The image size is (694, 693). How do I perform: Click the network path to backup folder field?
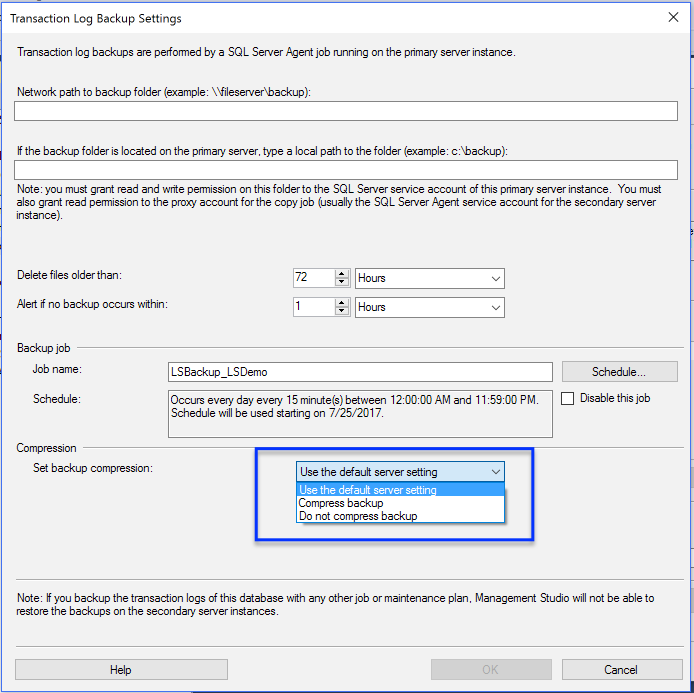pyautogui.click(x=346, y=111)
